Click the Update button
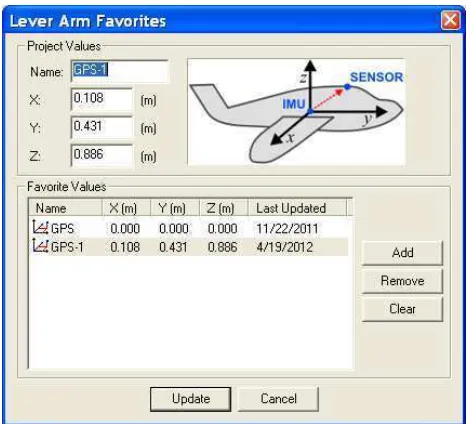Screen dimensions: 470x424 coord(191,399)
